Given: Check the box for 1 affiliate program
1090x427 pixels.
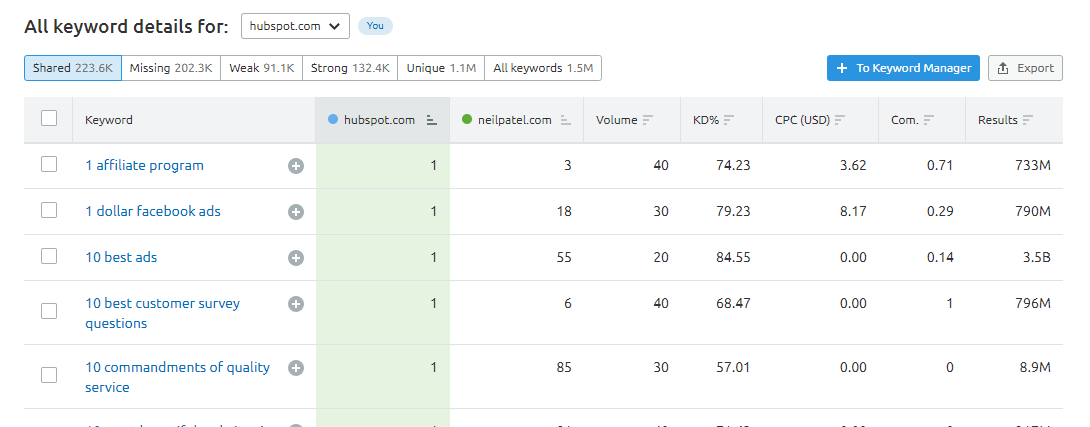Looking at the screenshot, I should (49, 164).
